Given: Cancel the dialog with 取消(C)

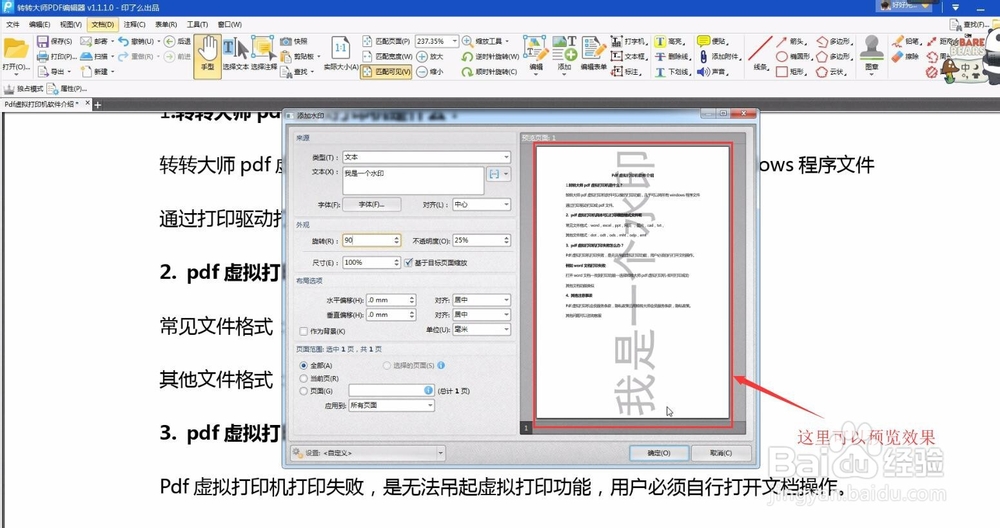Looking at the screenshot, I should pos(721,453).
